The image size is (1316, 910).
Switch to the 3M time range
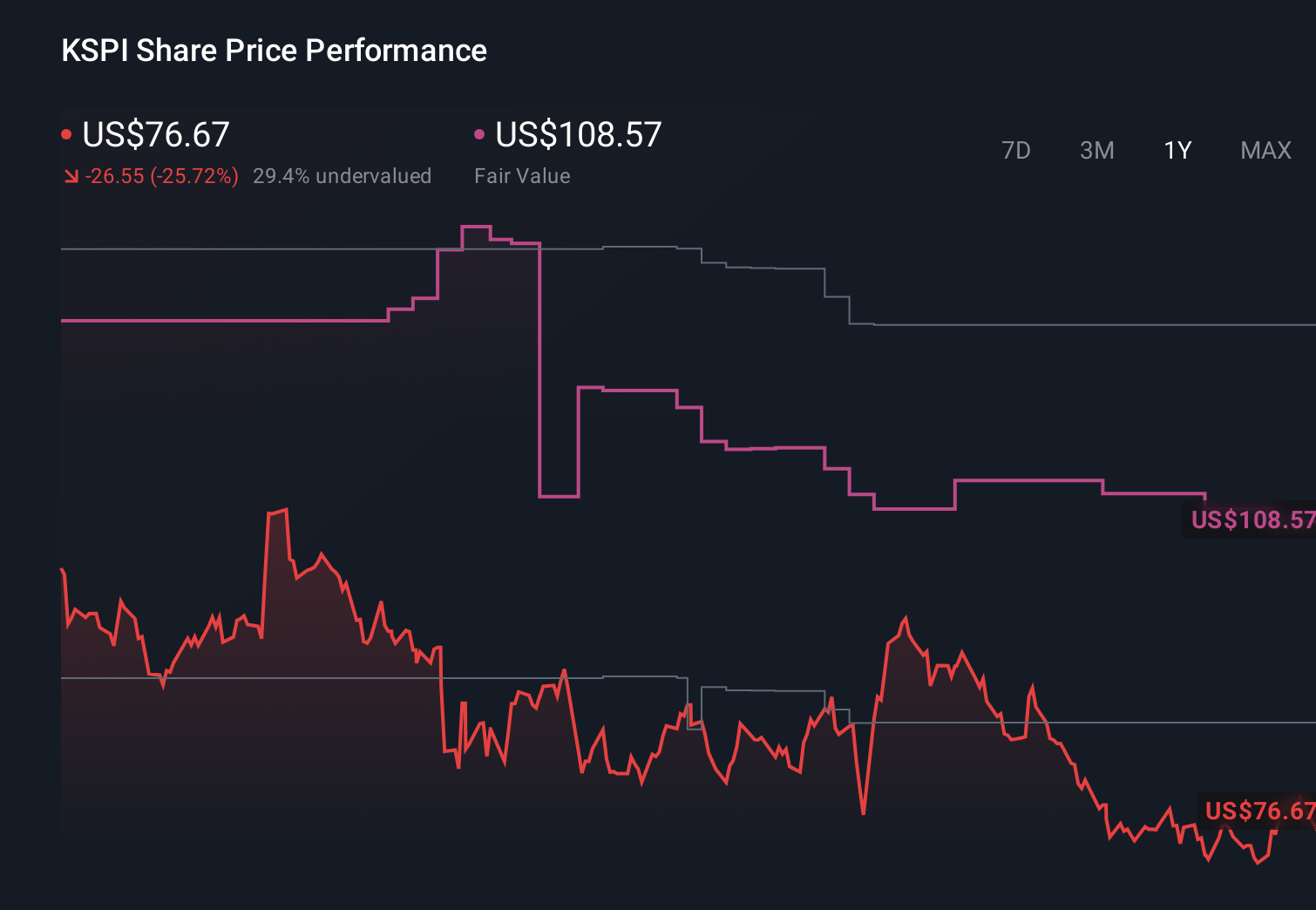[x=1096, y=150]
